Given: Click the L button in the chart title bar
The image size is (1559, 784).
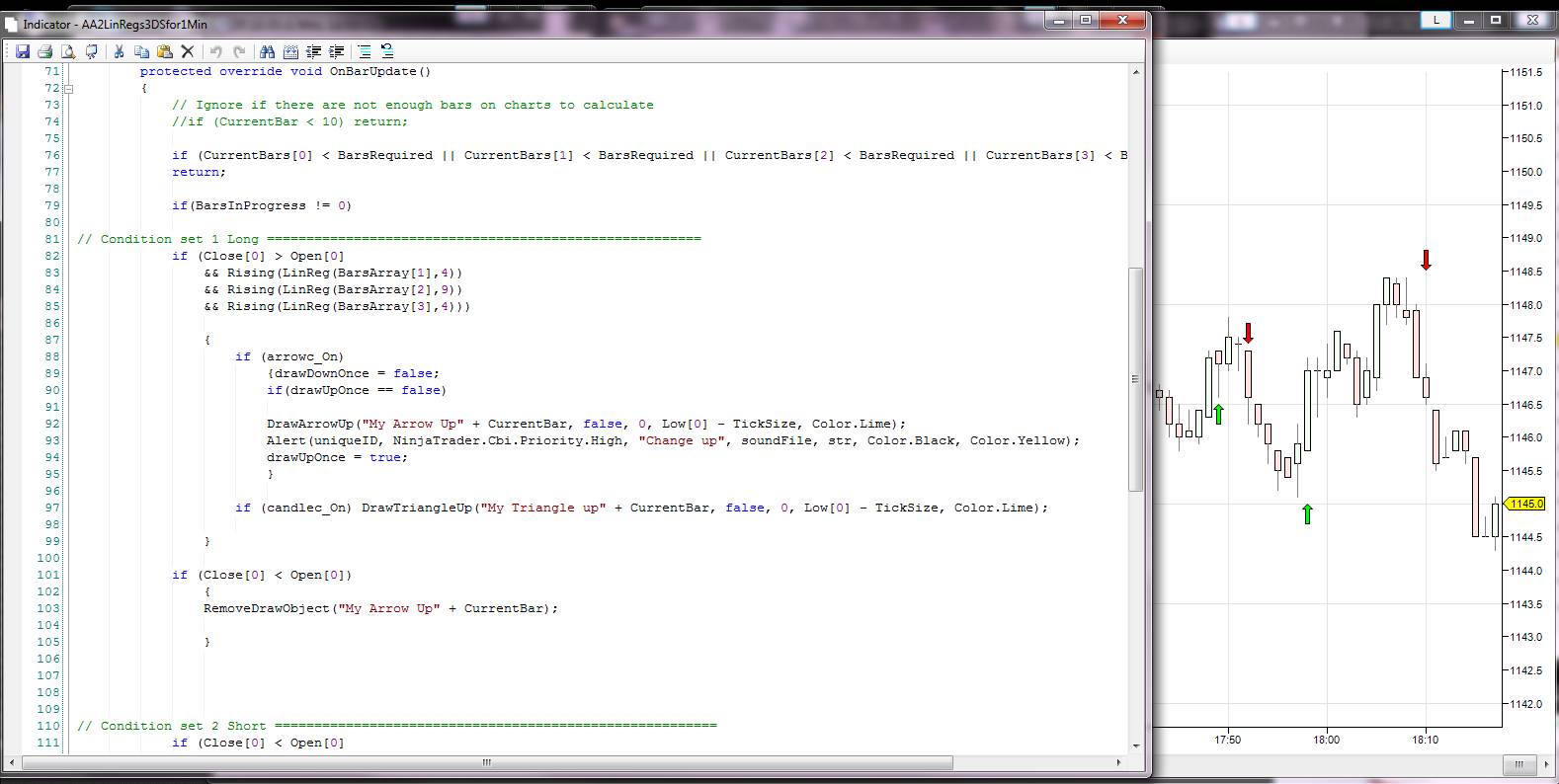Looking at the screenshot, I should click(x=1436, y=20).
